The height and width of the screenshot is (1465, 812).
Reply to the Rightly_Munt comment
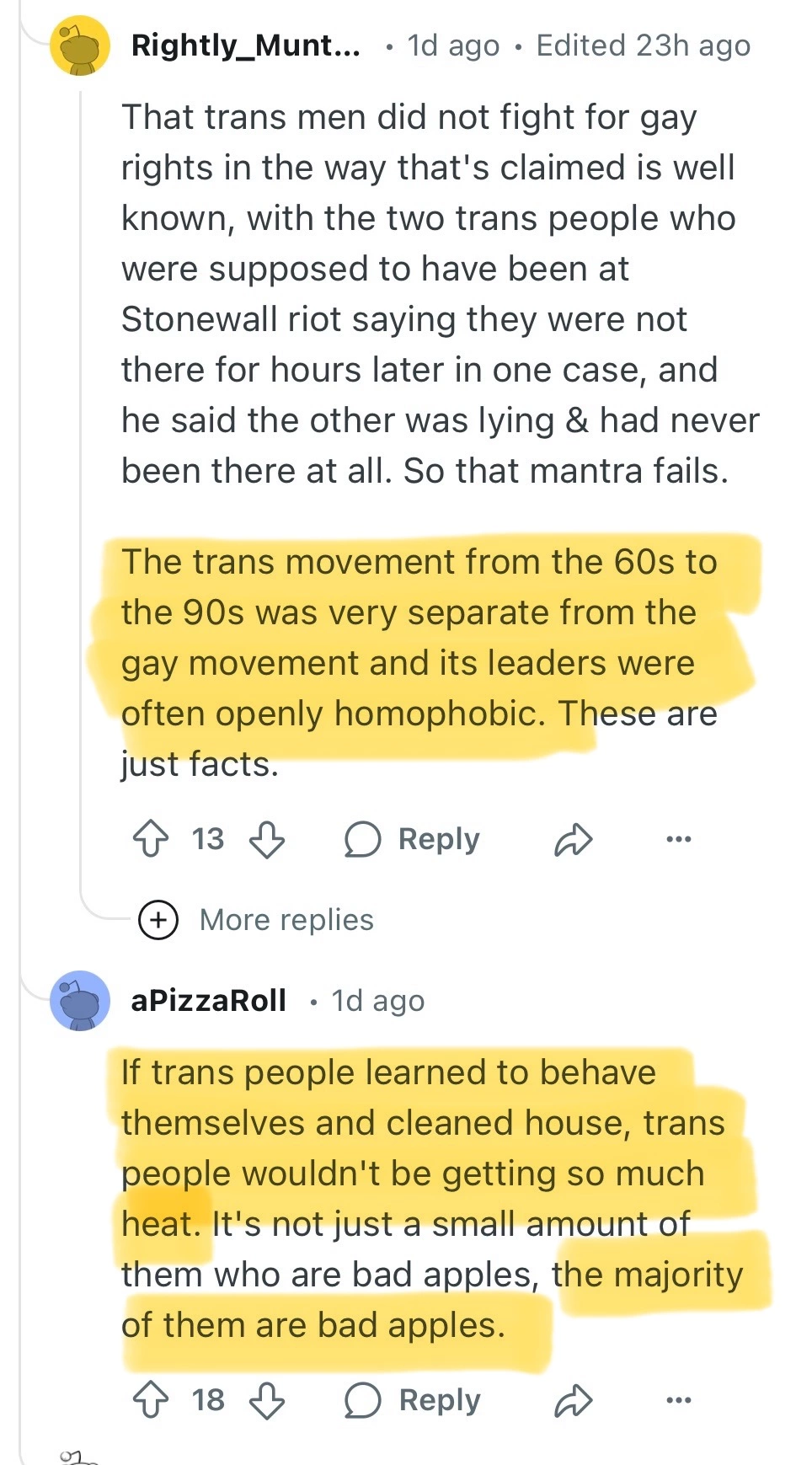(x=413, y=839)
